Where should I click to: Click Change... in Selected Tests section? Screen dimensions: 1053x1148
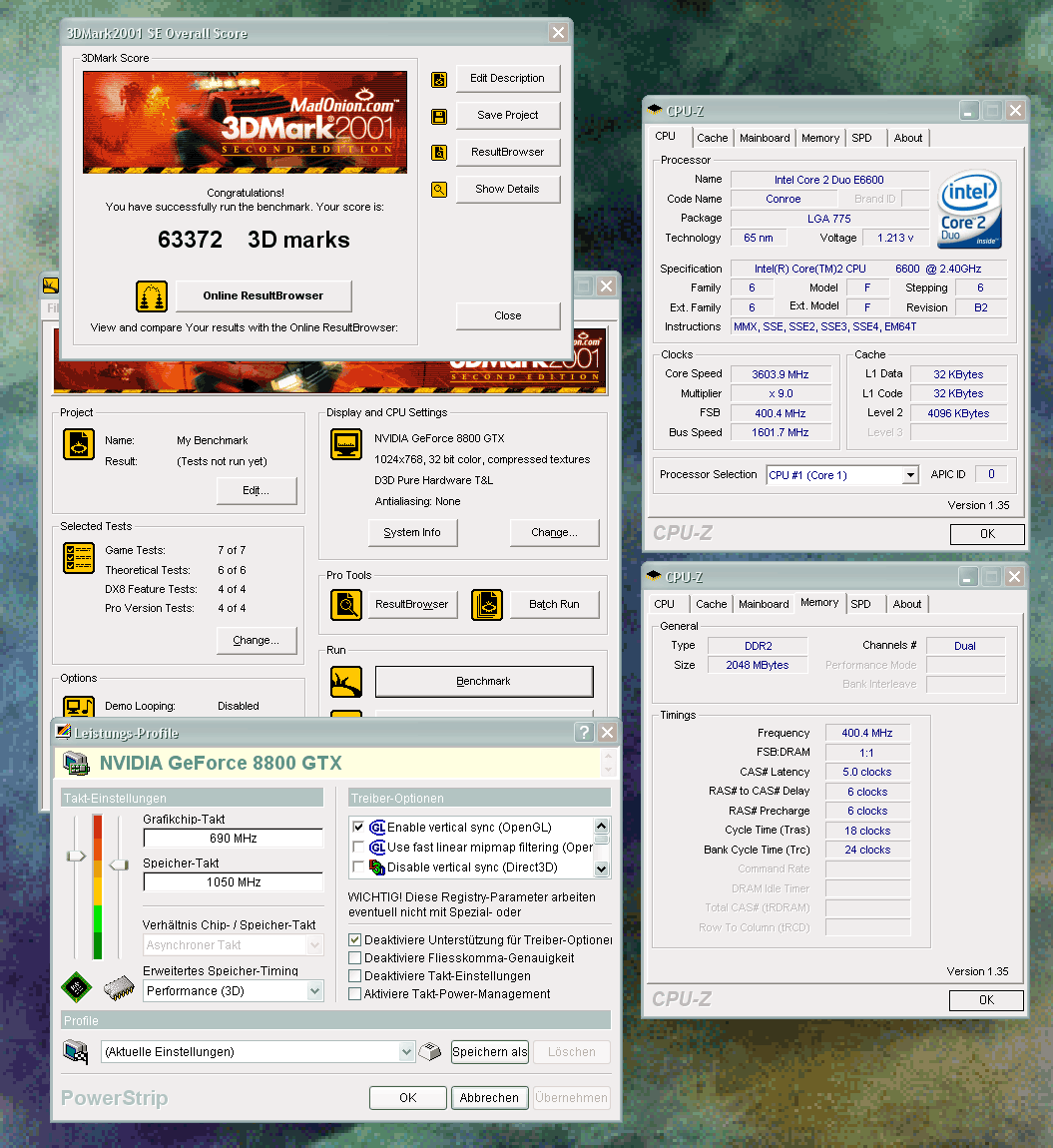point(257,641)
